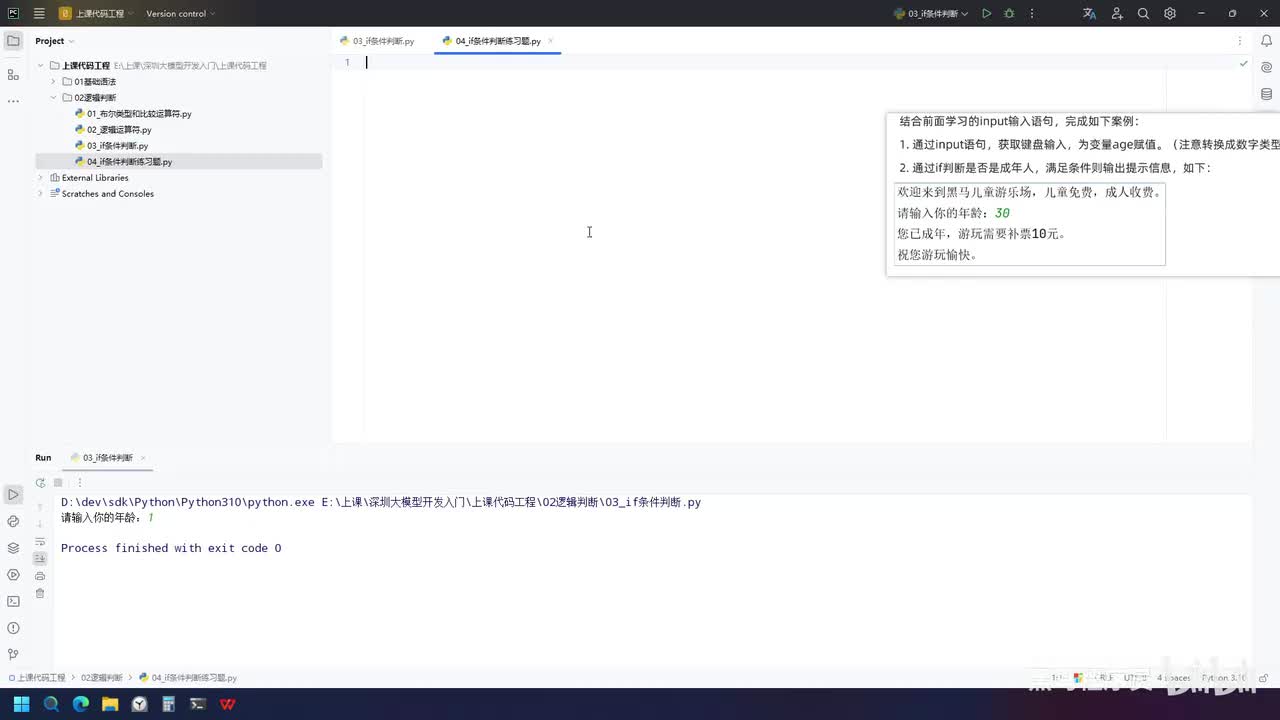Open WPS Office from taskbar
The width and height of the screenshot is (1280, 720).
pos(228,704)
